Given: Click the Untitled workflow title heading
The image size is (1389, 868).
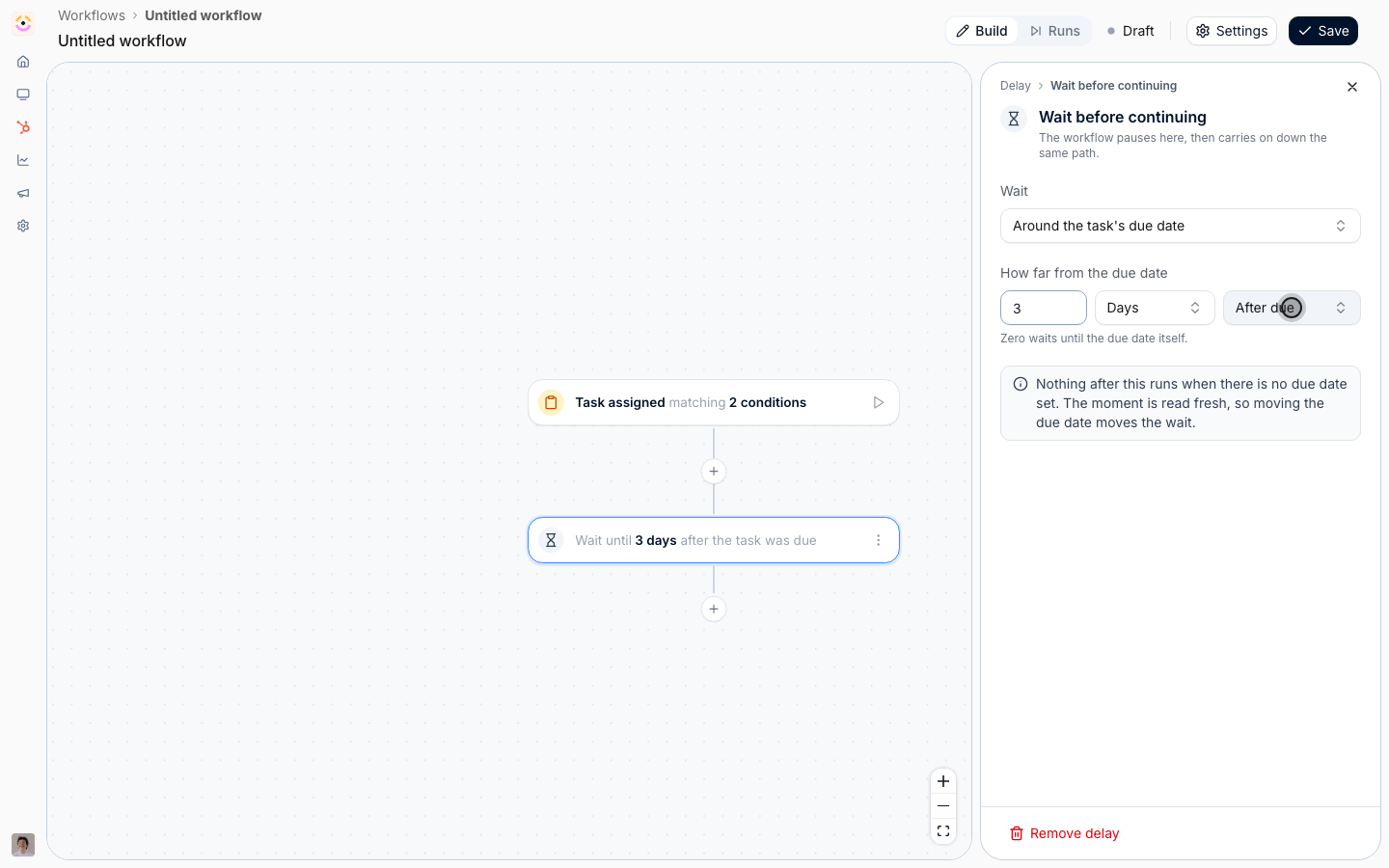Looking at the screenshot, I should (123, 41).
